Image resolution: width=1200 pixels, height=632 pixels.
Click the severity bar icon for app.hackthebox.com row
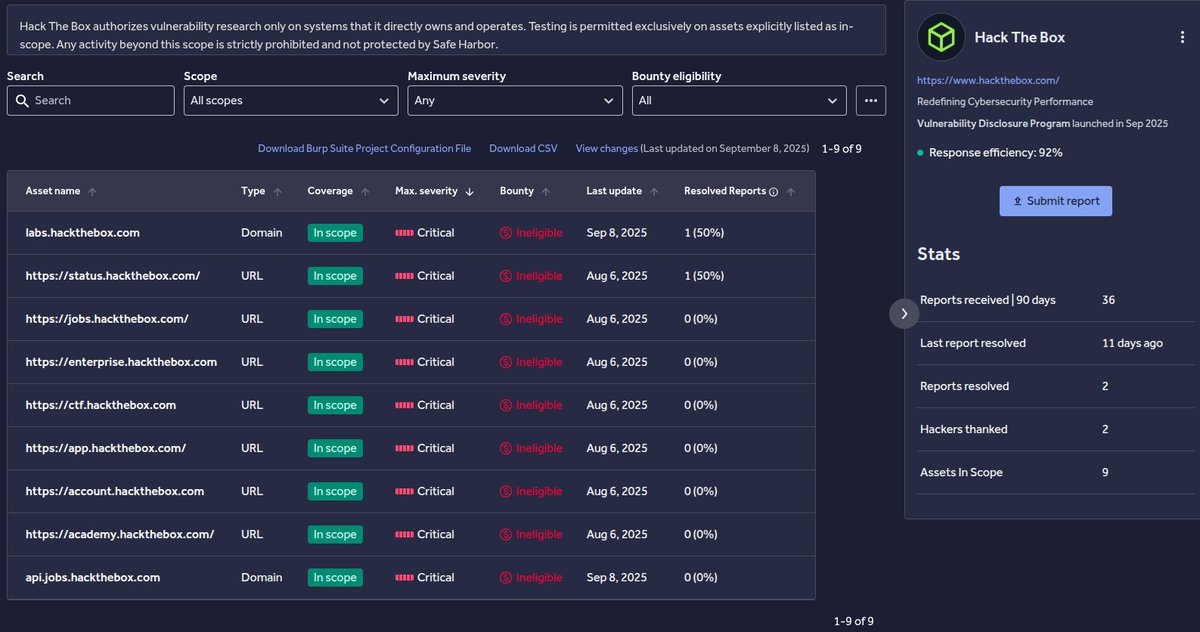[x=404, y=448]
